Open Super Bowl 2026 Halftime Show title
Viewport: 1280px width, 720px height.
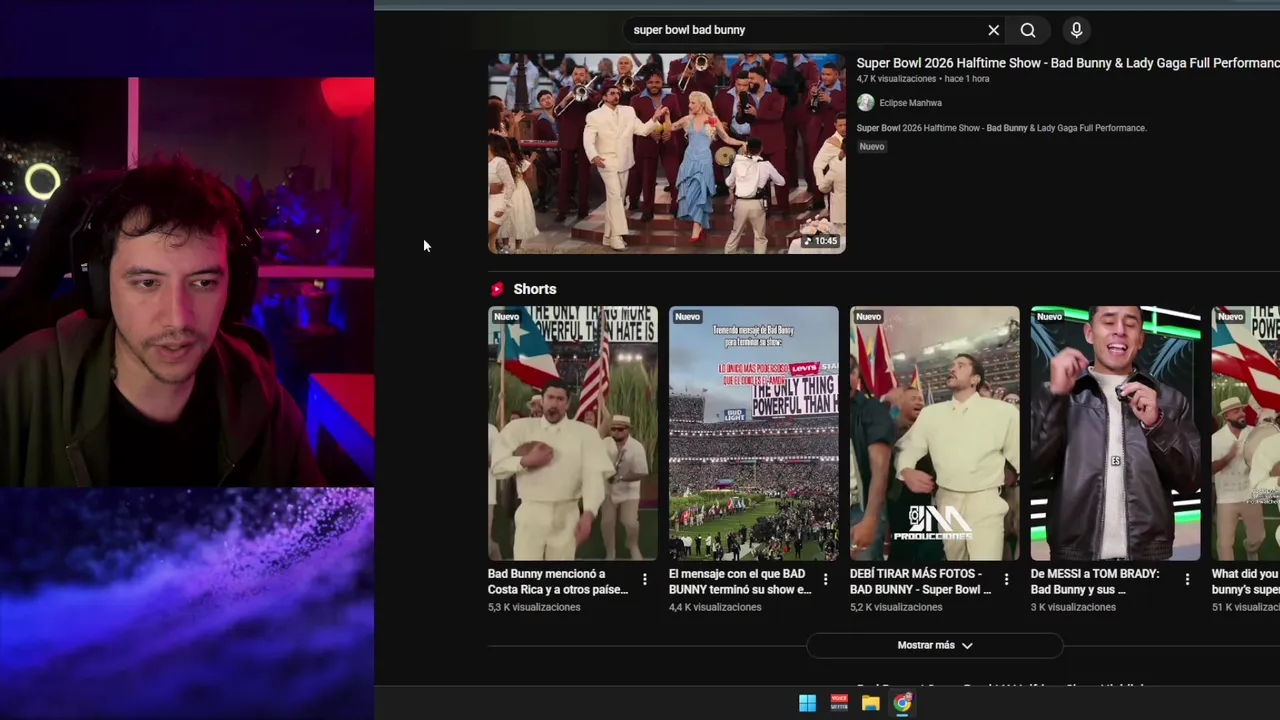click(1068, 63)
